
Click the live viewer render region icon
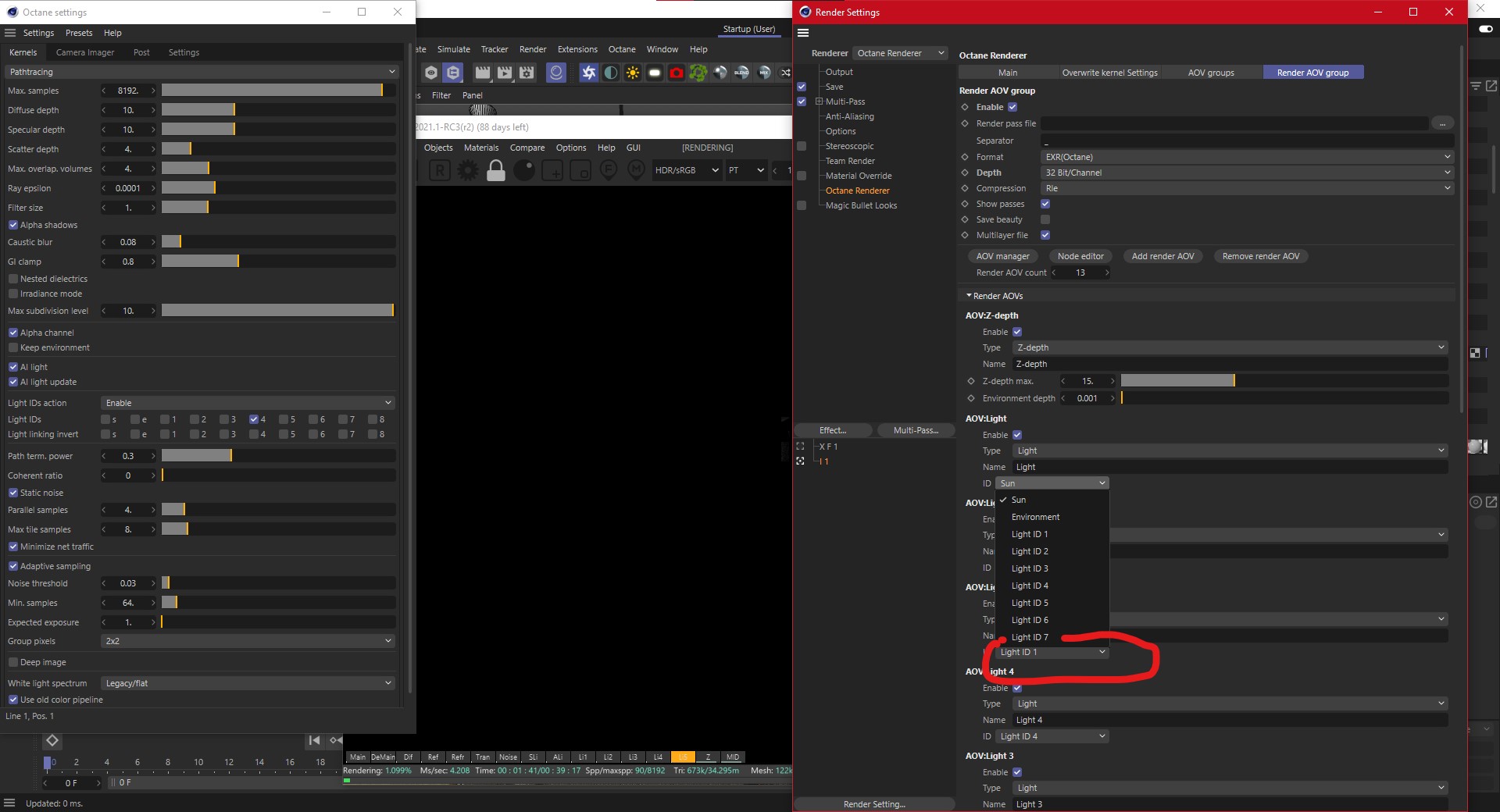pos(552,170)
